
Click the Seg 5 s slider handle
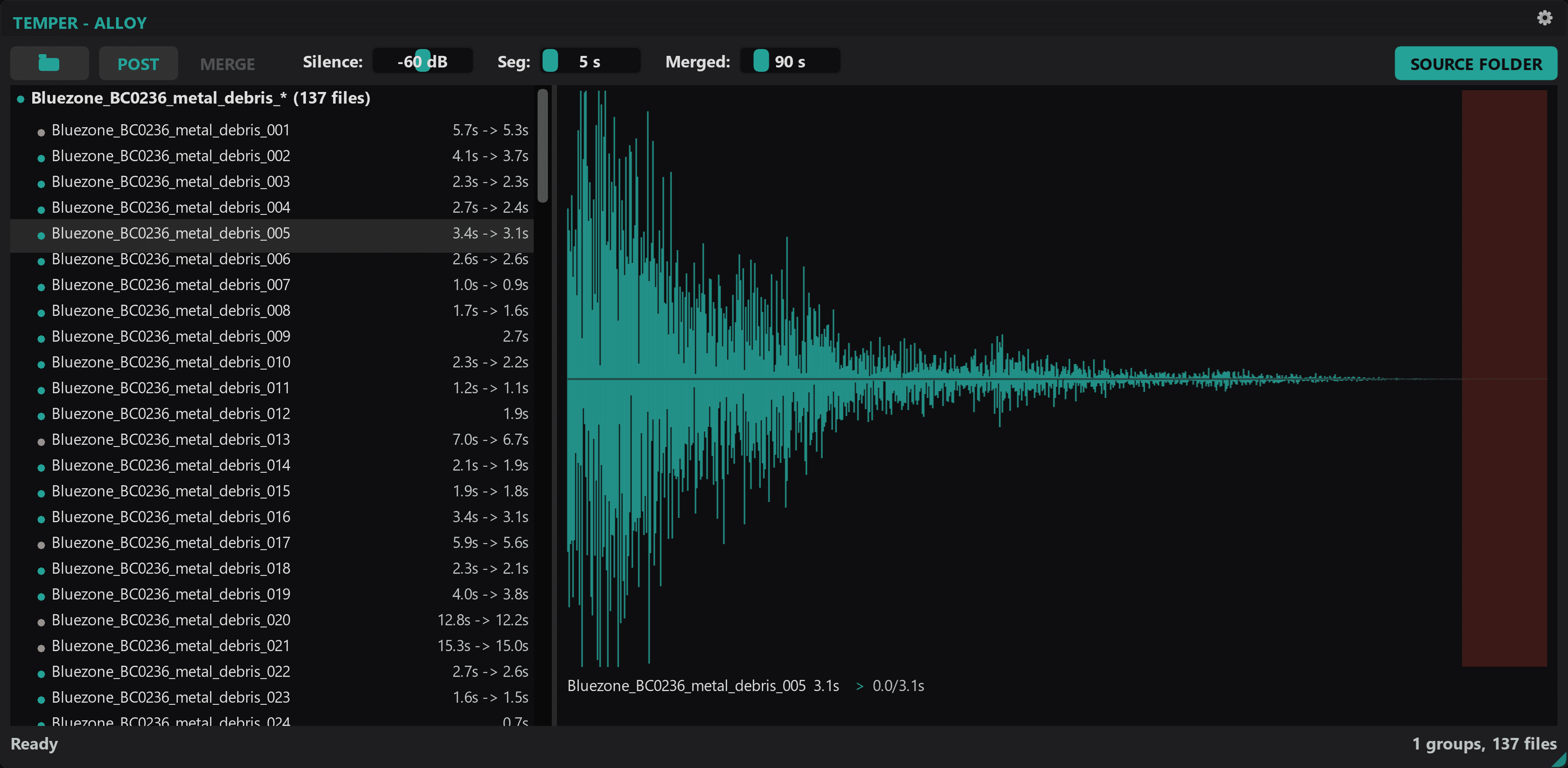pos(550,61)
